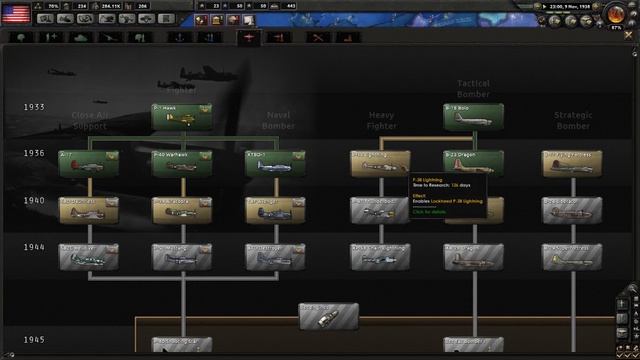This screenshot has height=360, width=640.
Task: Select the B-18 Bolo tactical bomber technology
Action: (473, 117)
